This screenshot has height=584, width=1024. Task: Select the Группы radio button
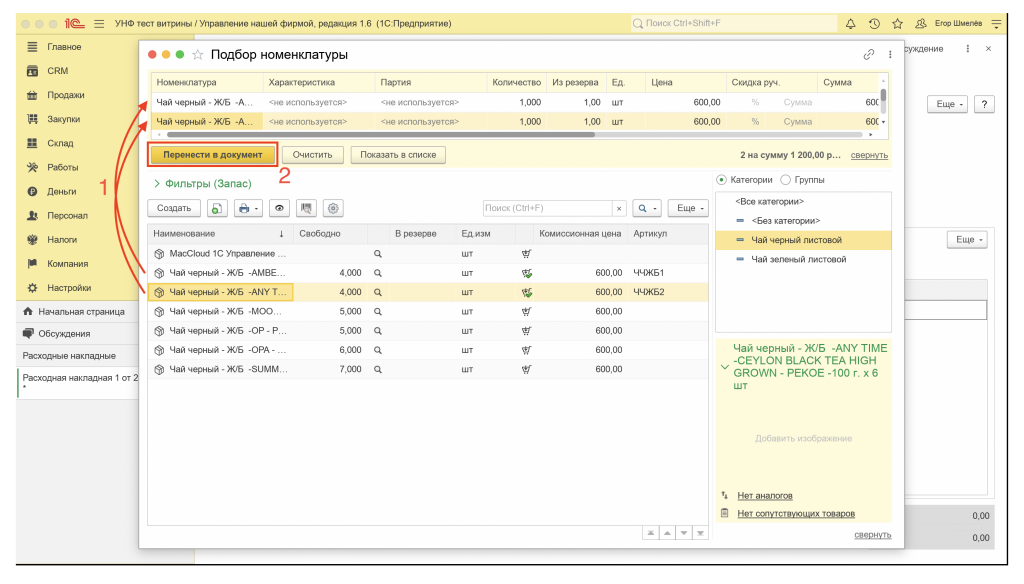pos(786,180)
